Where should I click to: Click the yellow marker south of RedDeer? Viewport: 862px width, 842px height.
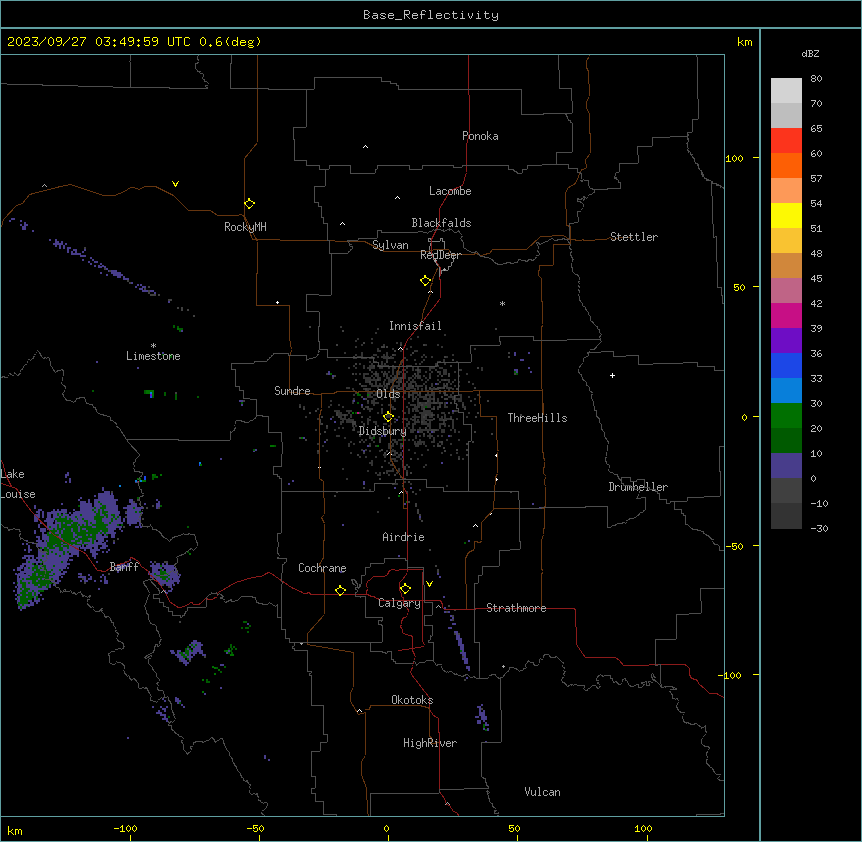425,281
